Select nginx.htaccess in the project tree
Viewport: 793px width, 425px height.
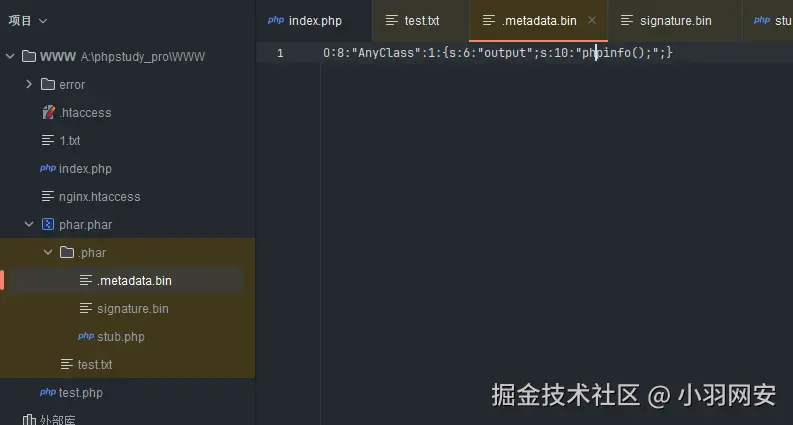coord(100,197)
